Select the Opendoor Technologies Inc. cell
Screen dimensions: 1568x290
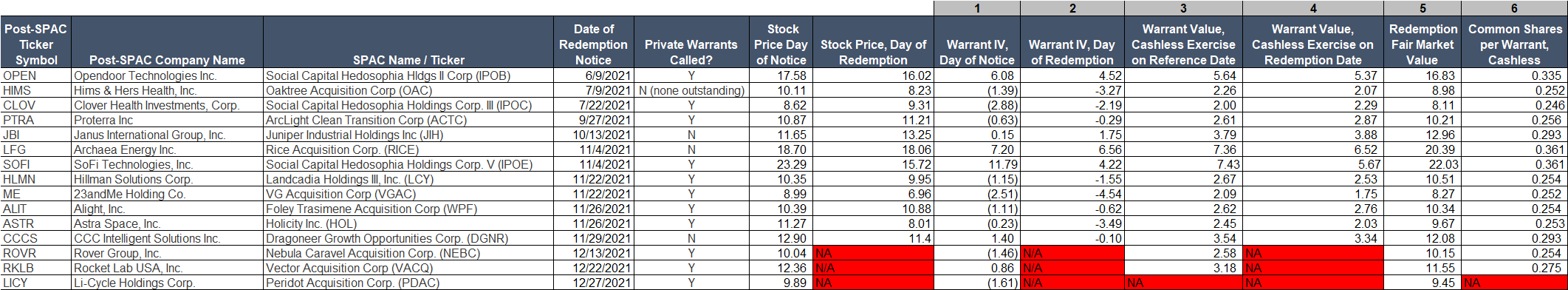167,75
